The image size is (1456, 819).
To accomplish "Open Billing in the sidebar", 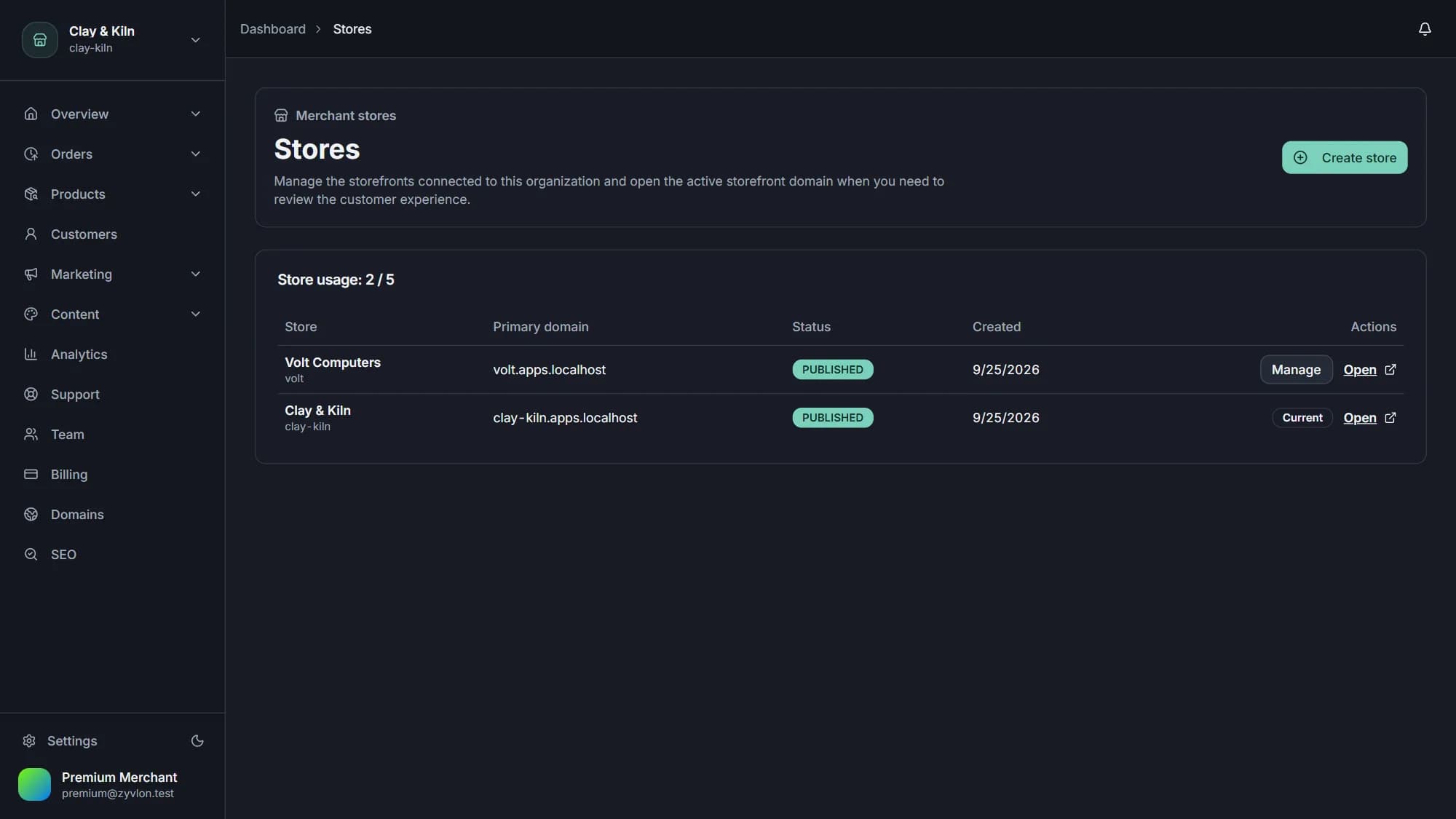I will point(113,474).
